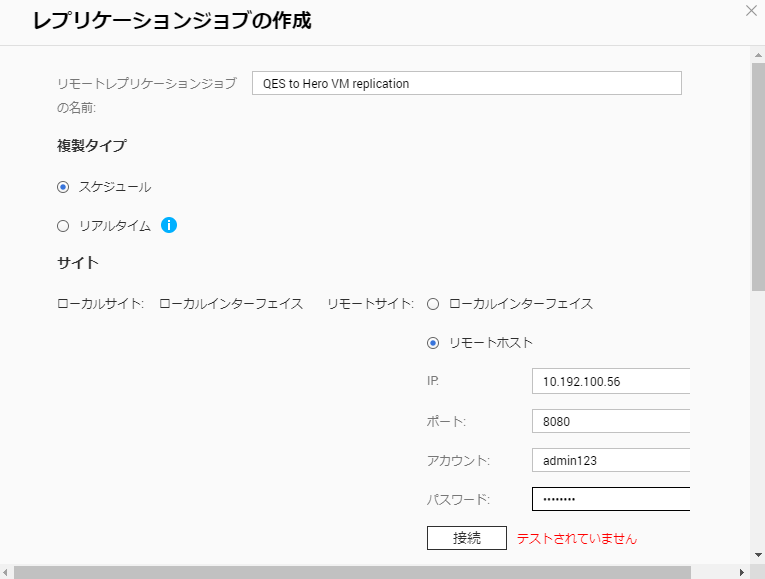Viewport: 765px width, 579px height.
Task: Choose the リアルタイム radio option
Action: coord(63,226)
